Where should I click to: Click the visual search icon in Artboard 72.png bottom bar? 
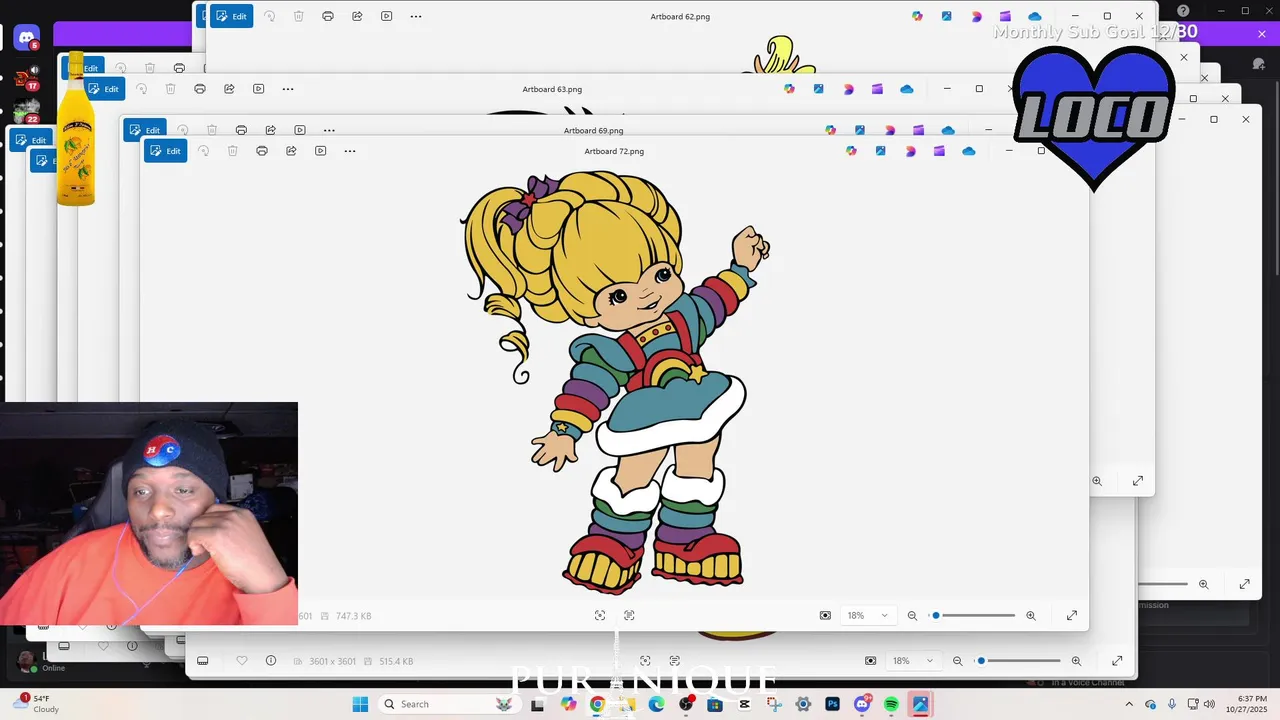(x=600, y=616)
